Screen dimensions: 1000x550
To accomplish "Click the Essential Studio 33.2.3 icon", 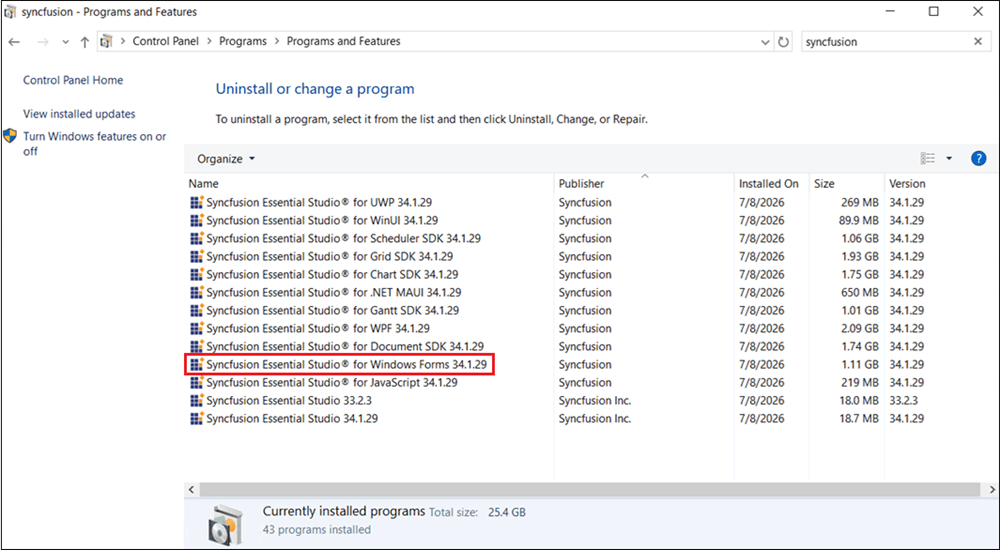I will click(197, 400).
